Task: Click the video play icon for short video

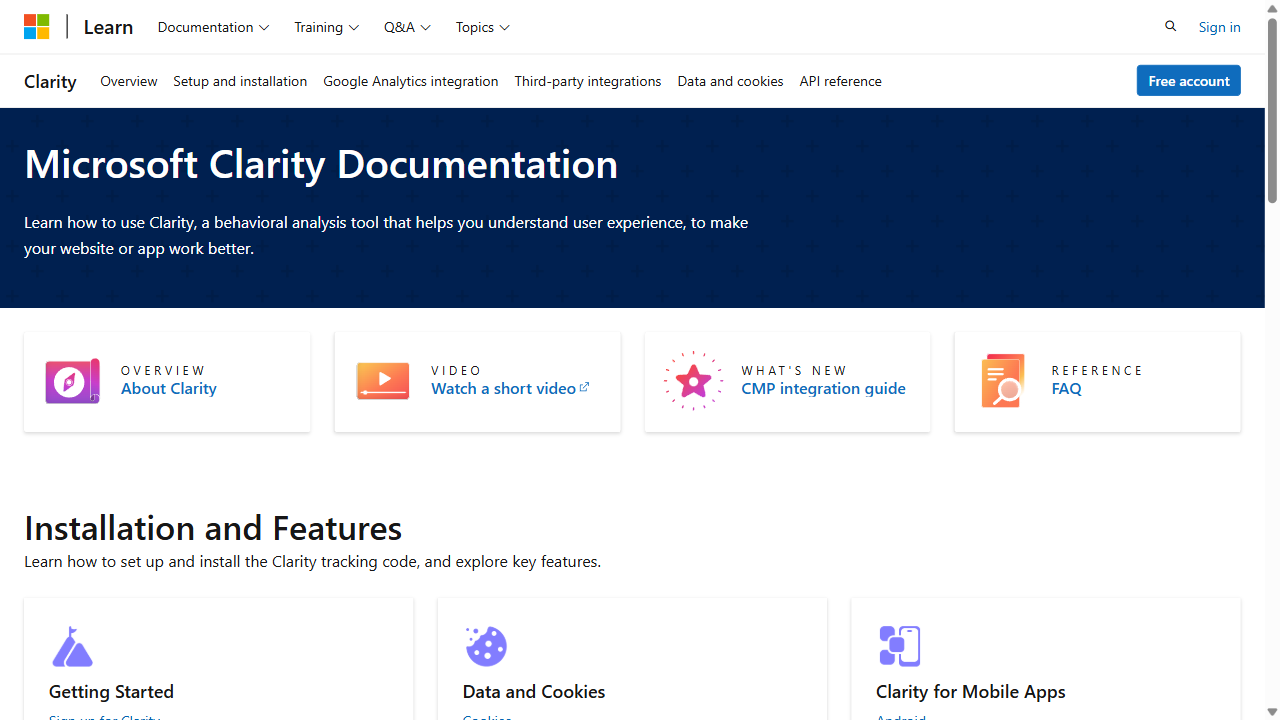Action: [382, 381]
